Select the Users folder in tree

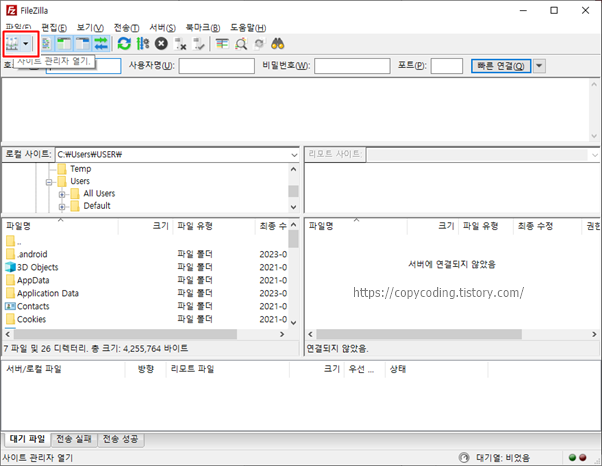(x=80, y=181)
